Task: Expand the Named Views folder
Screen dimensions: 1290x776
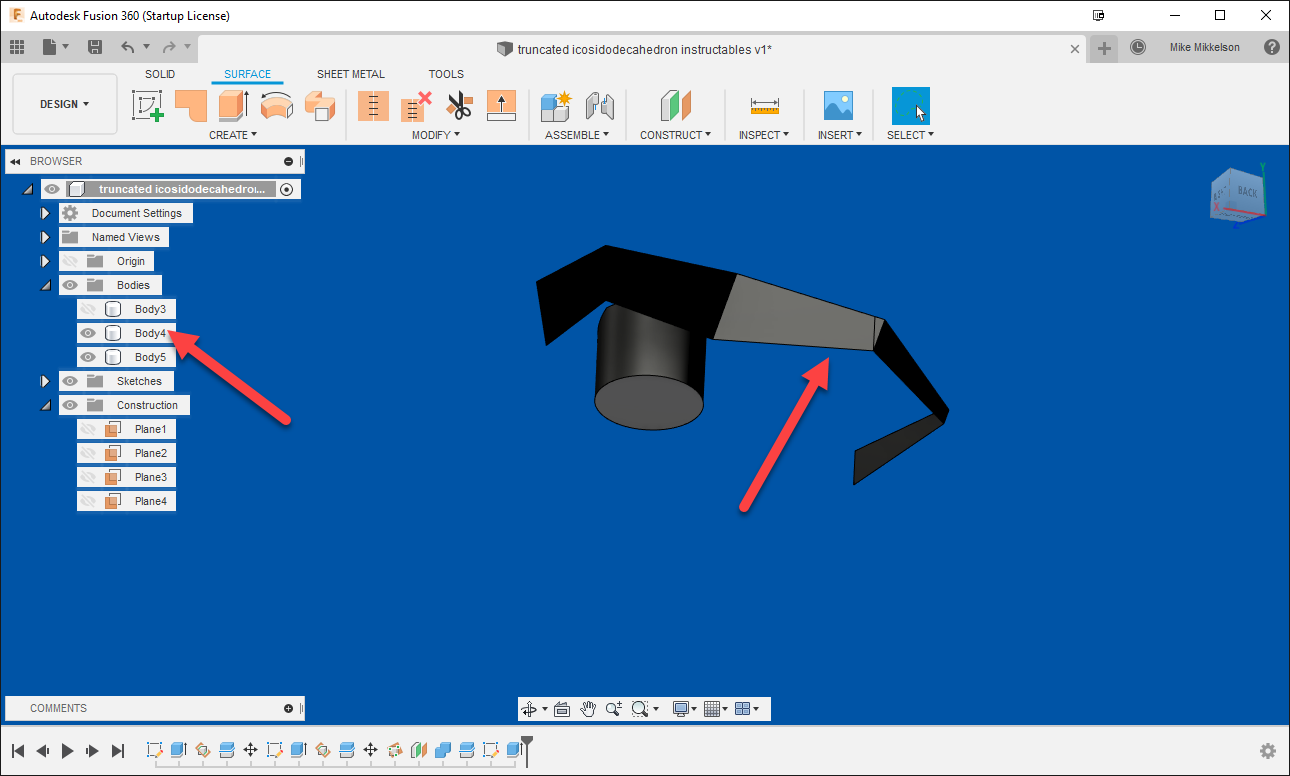Action: (44, 236)
